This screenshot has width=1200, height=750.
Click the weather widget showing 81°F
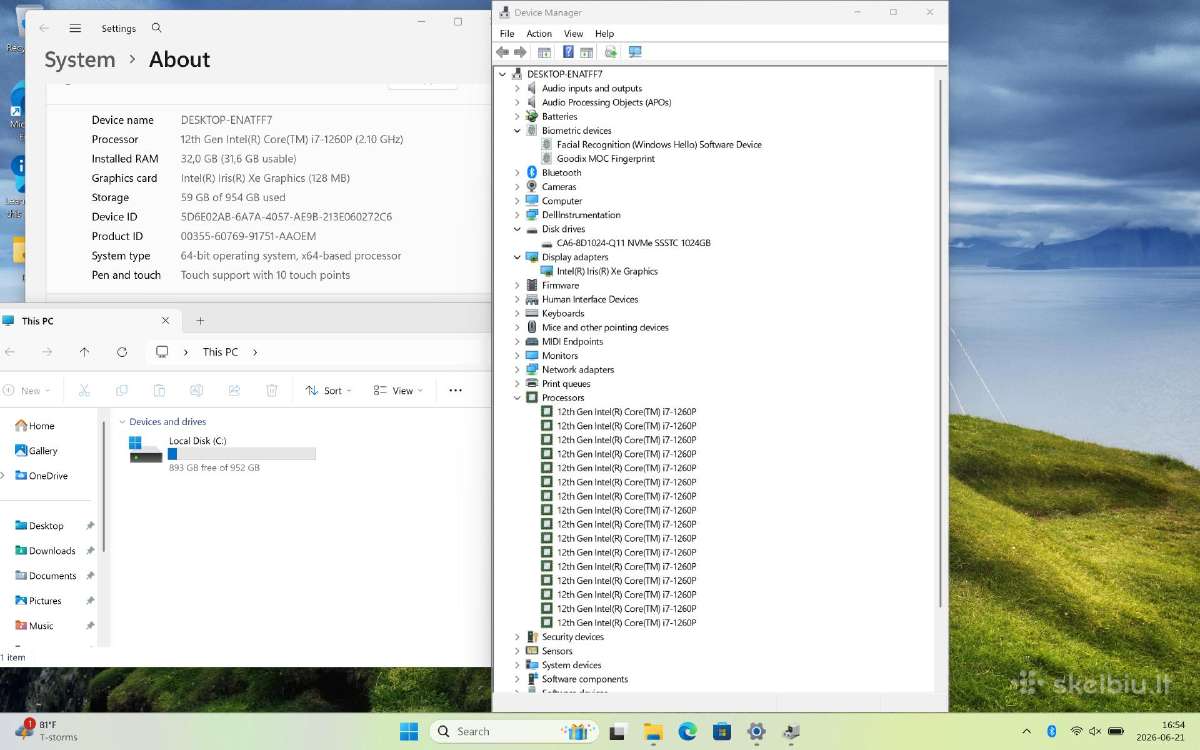[46, 731]
